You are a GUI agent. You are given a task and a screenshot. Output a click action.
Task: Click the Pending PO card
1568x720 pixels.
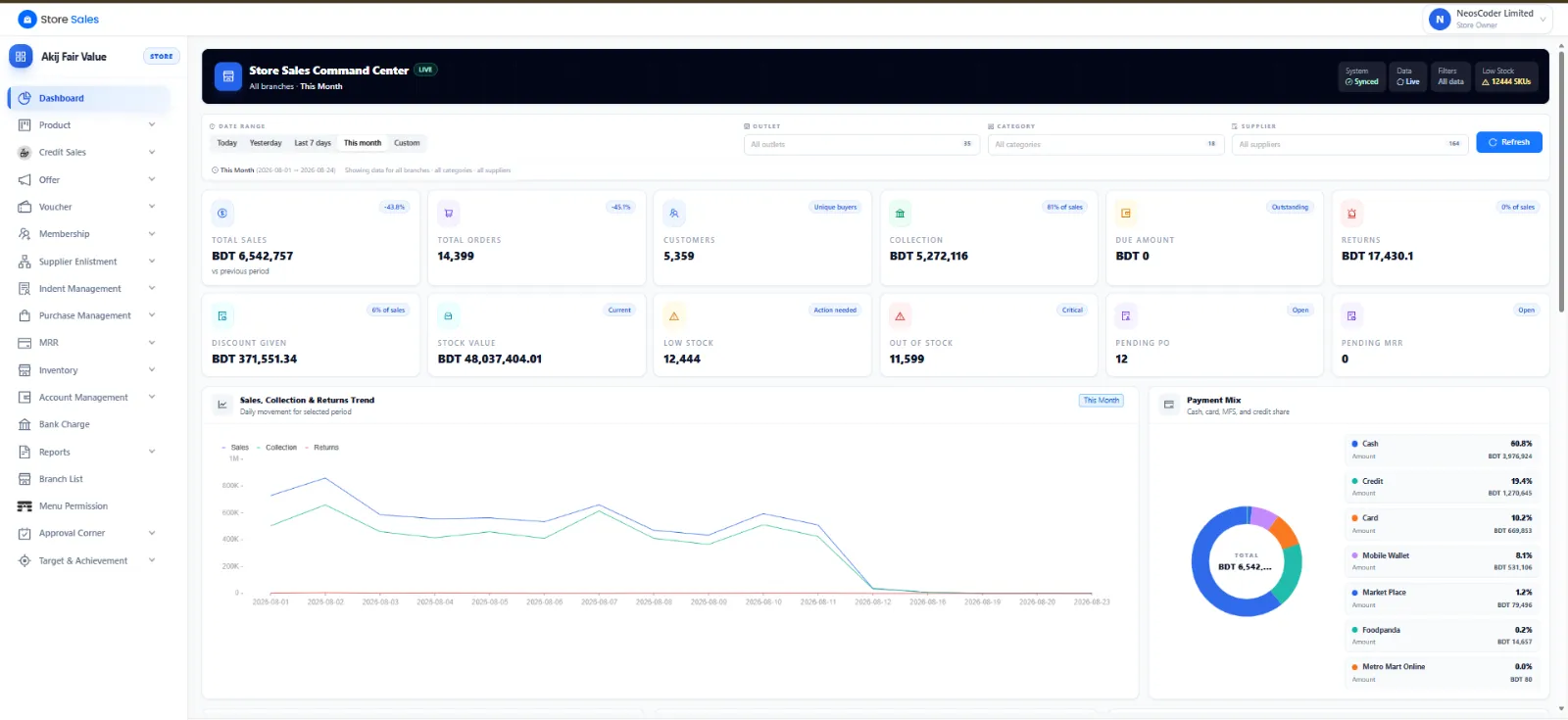1214,335
